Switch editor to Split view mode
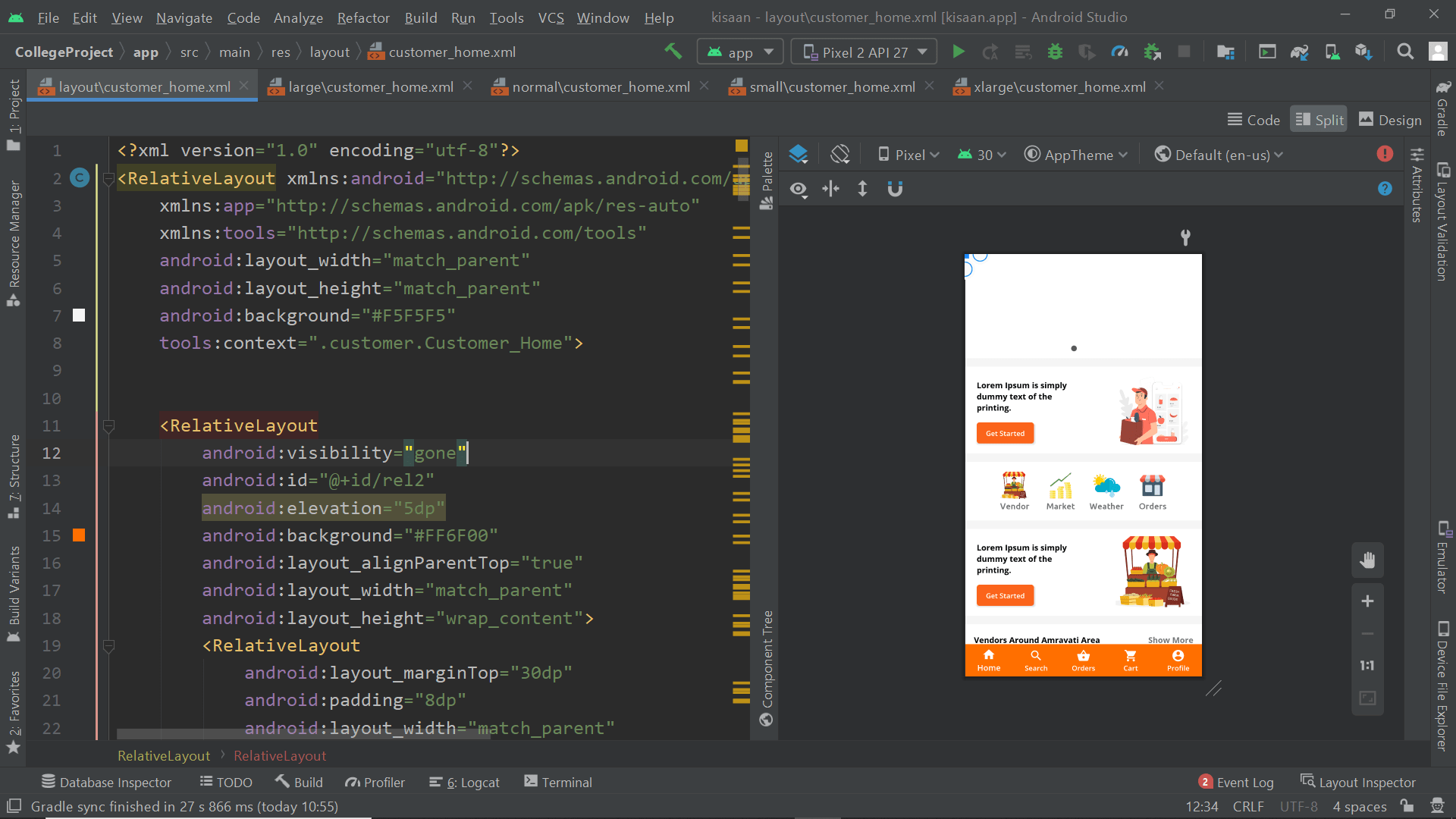Viewport: 1456px width, 819px height. (1319, 120)
